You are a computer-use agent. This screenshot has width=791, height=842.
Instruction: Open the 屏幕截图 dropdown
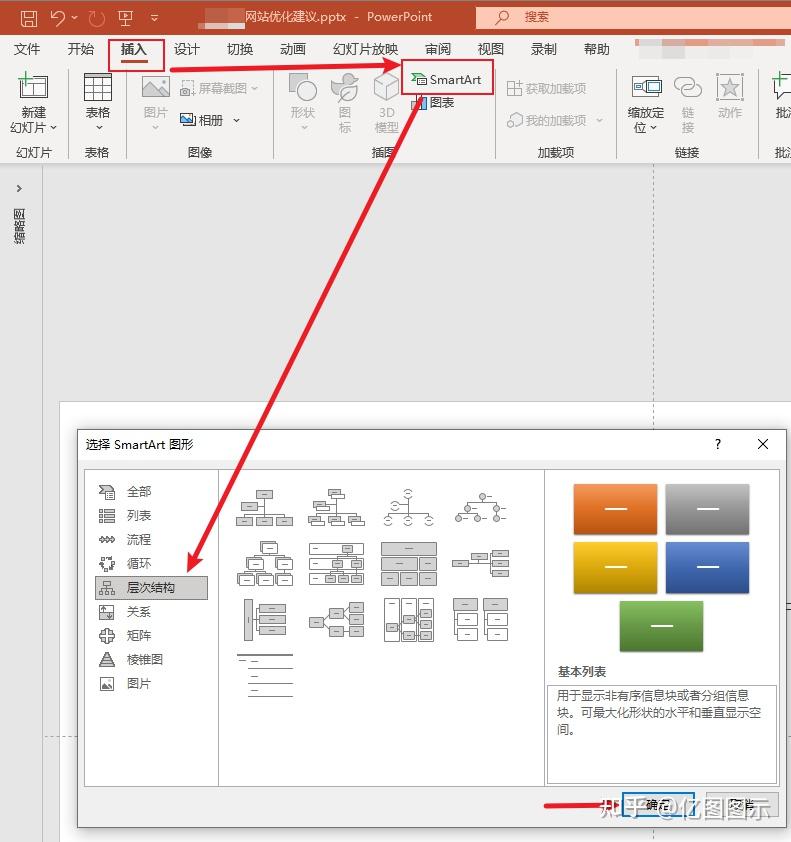(x=220, y=88)
